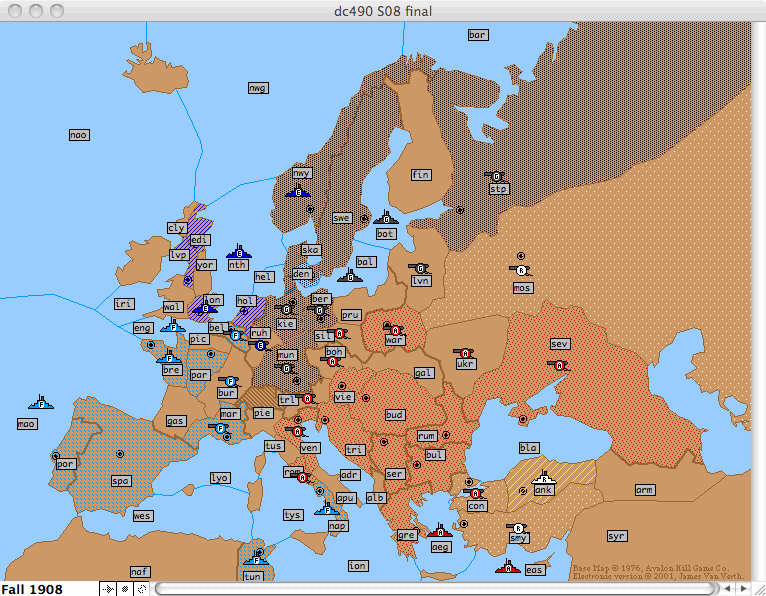Click the "bar" Barents Sea label
Screen dimensions: 766x596
[x=478, y=35]
